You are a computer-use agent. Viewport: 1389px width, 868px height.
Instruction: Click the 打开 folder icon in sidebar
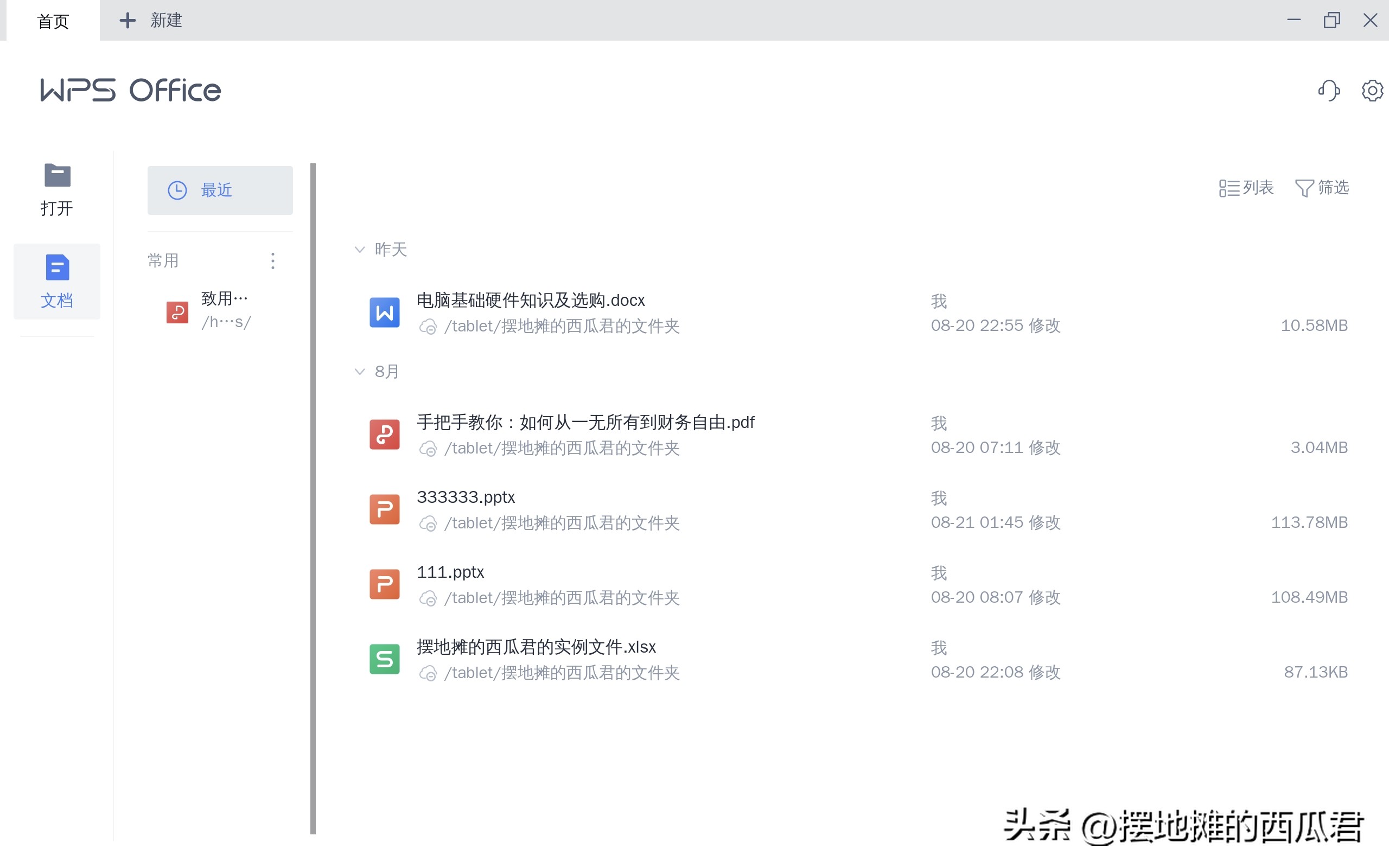tap(58, 176)
